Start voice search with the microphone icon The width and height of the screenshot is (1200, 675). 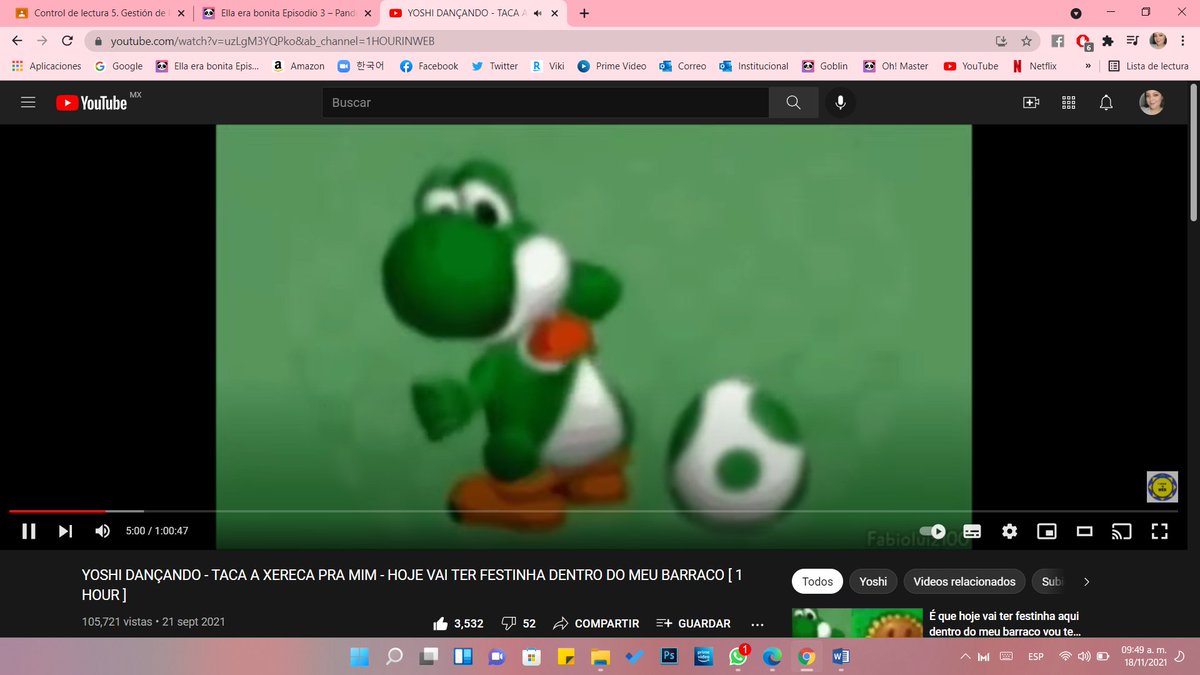840,102
